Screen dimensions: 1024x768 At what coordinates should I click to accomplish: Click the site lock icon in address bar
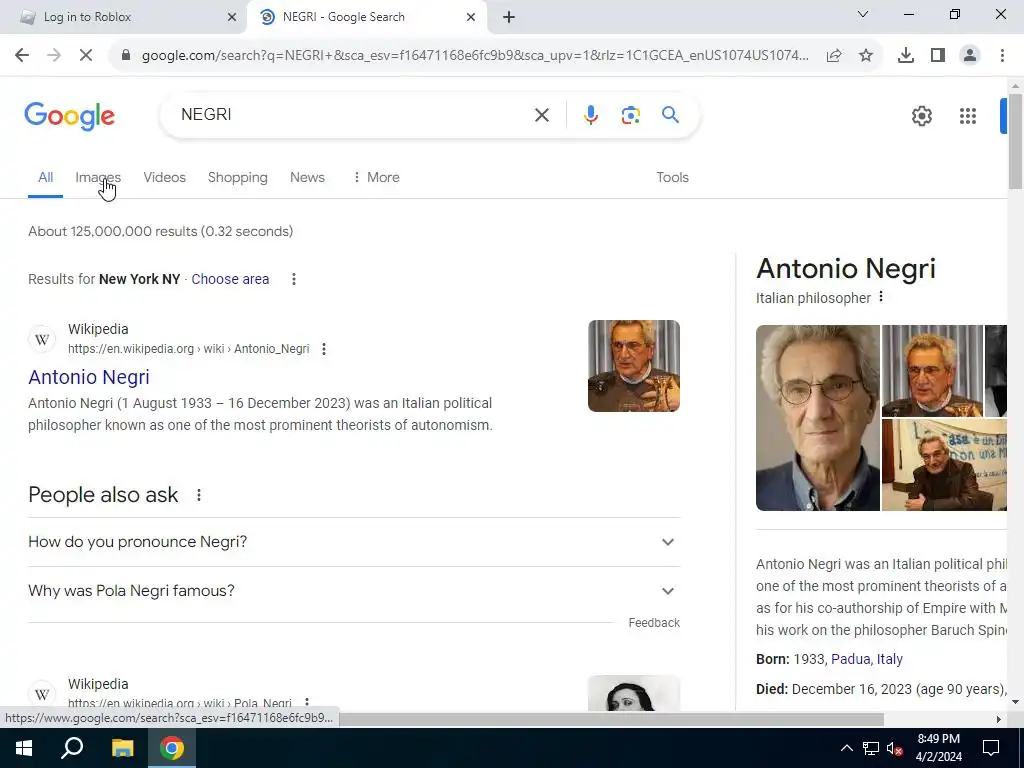pos(126,56)
